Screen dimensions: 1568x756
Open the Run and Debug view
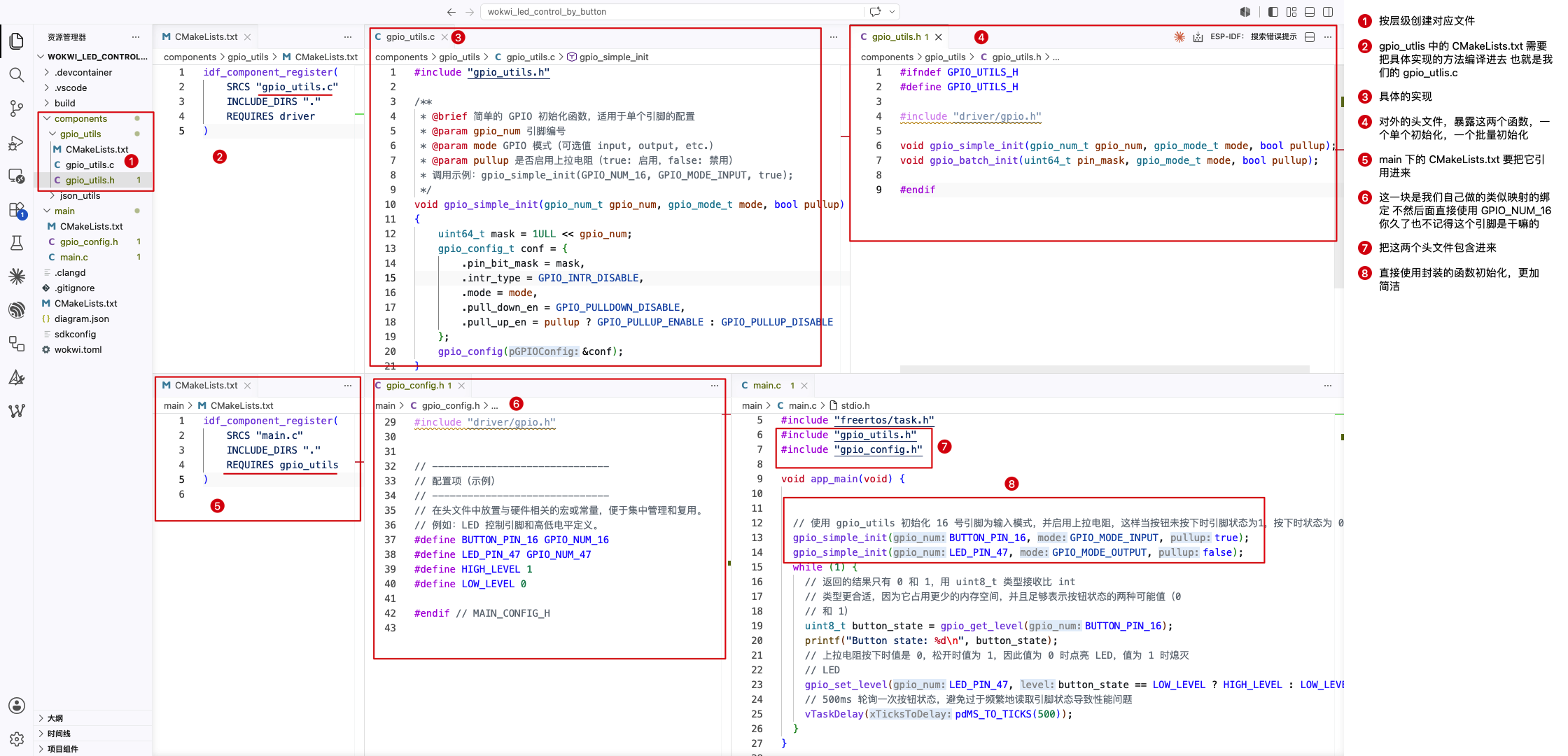[x=17, y=143]
